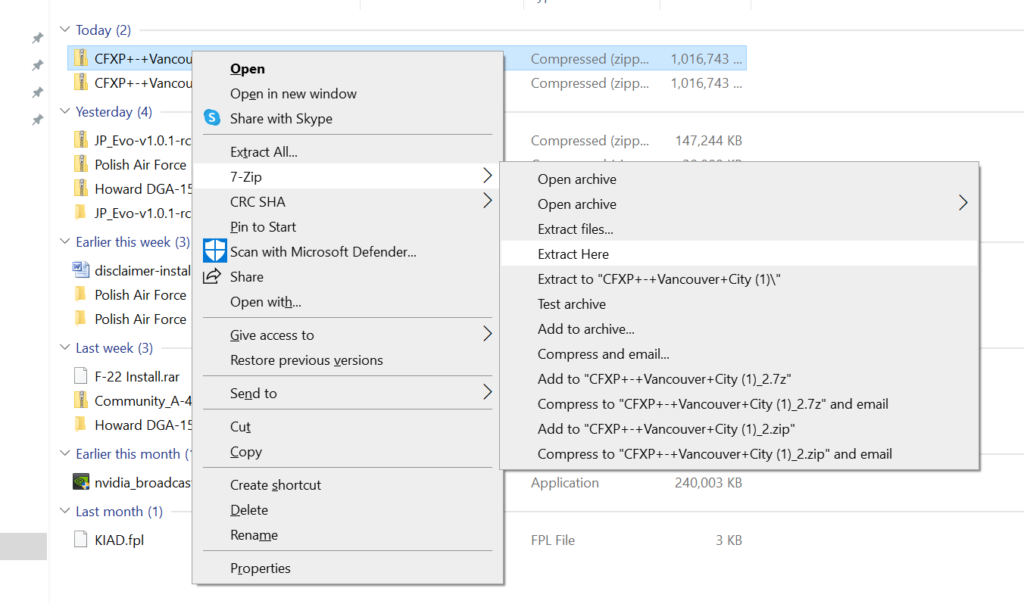Screen dimensions: 1024x604
Task: Collapse the Yesterday group
Action: [x=65, y=111]
